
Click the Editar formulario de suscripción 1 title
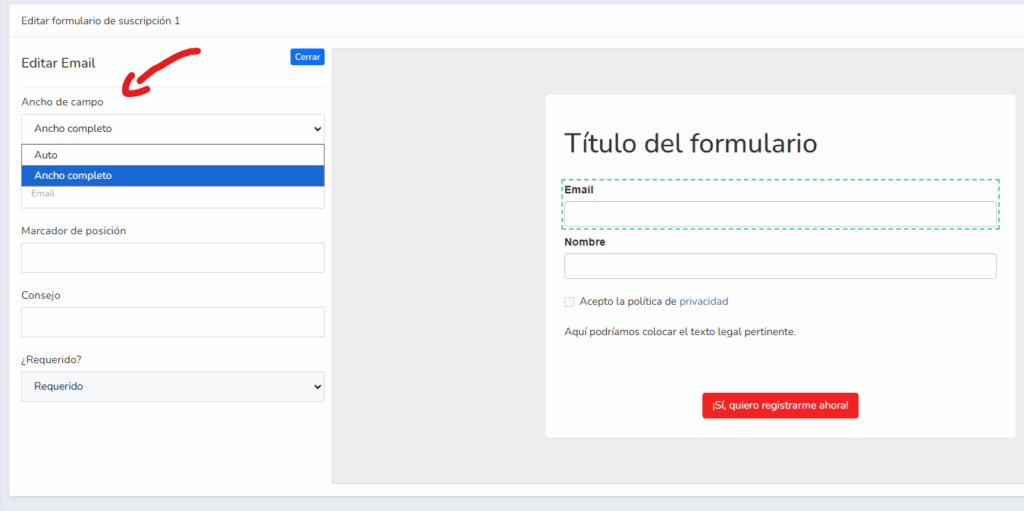click(x=100, y=20)
